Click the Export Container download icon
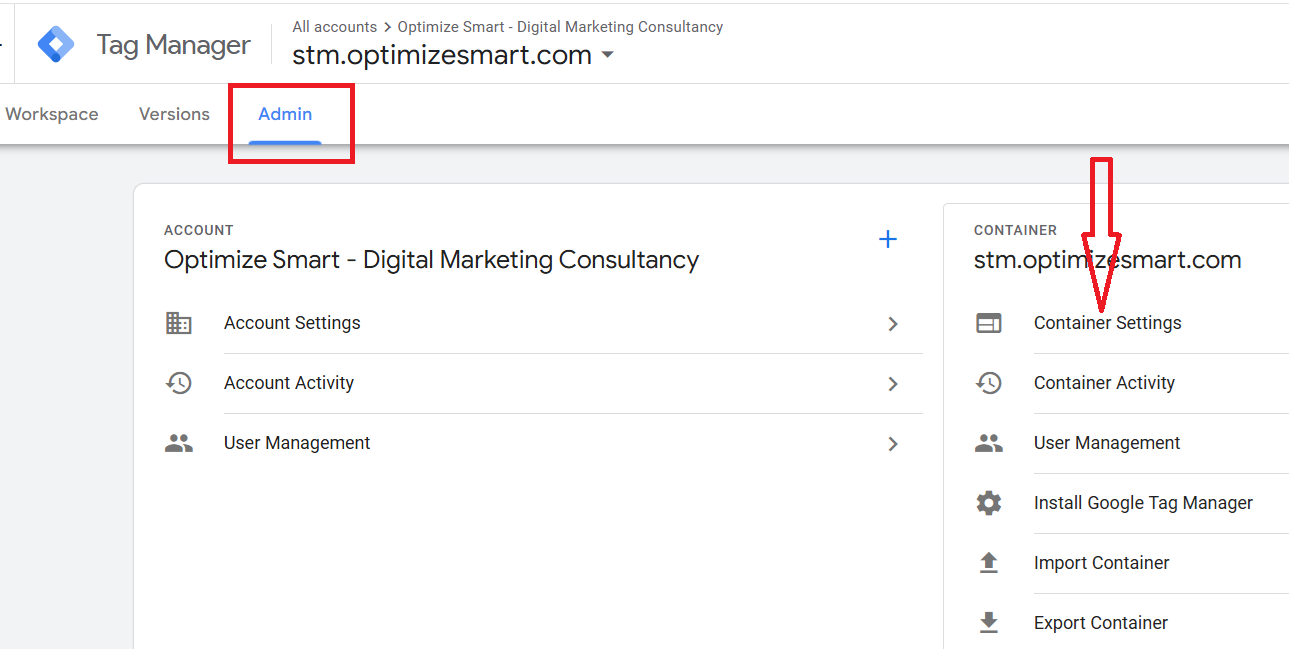Screen dimensions: 1289x649 pos(988,623)
